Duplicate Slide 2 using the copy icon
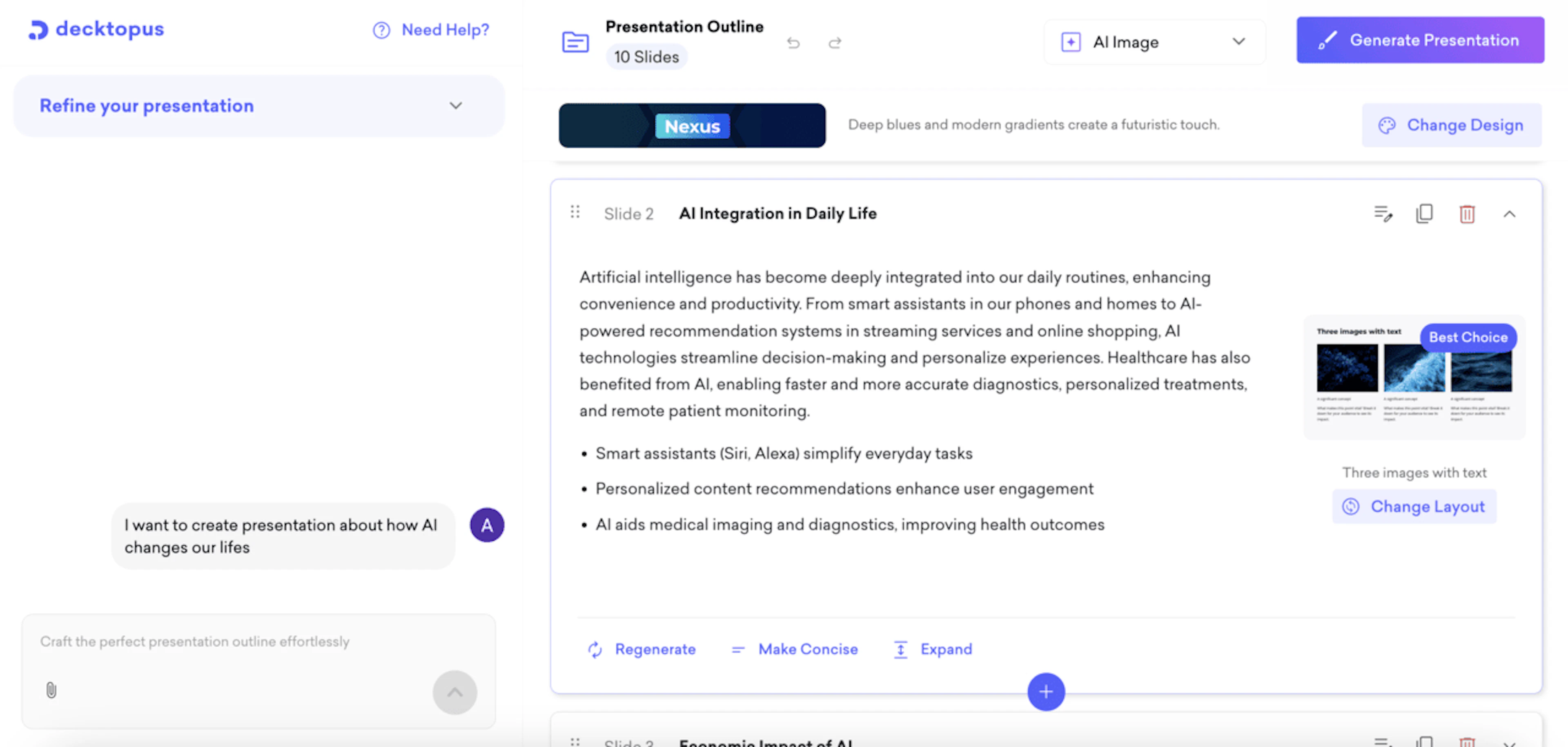The image size is (1568, 747). click(1424, 213)
